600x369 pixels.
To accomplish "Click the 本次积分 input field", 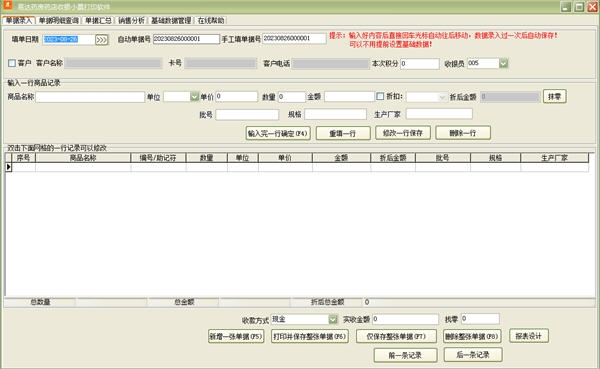I will (420, 64).
